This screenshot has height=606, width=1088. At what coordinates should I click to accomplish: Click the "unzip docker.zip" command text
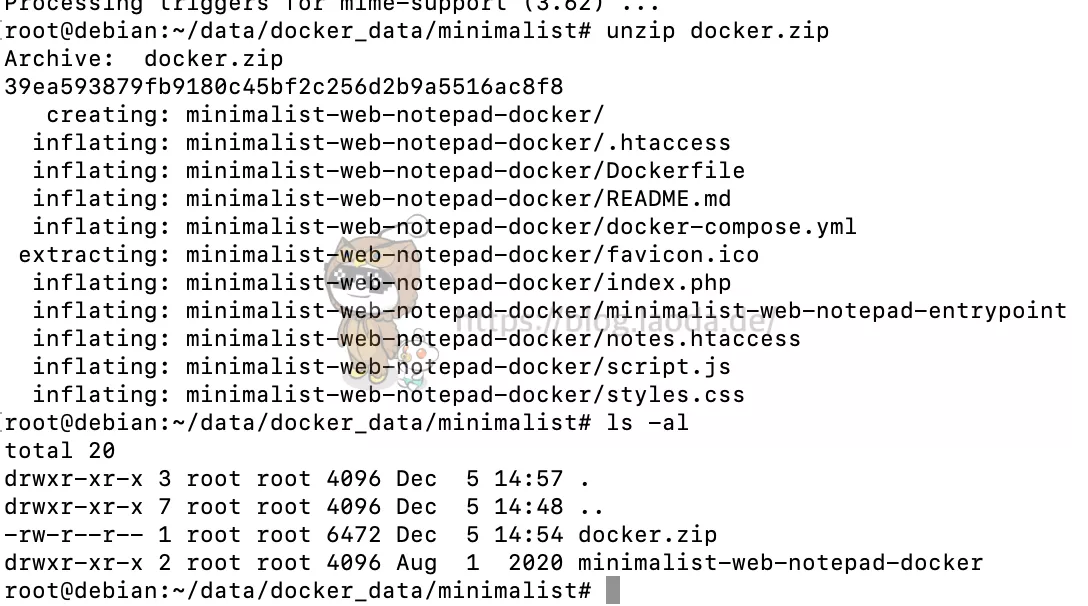tap(717, 30)
